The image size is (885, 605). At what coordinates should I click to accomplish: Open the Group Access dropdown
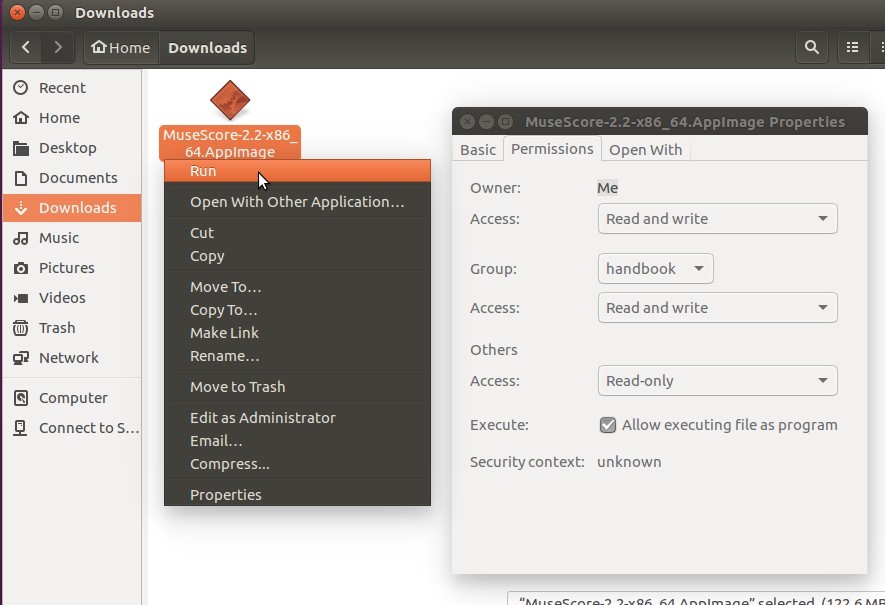point(717,307)
